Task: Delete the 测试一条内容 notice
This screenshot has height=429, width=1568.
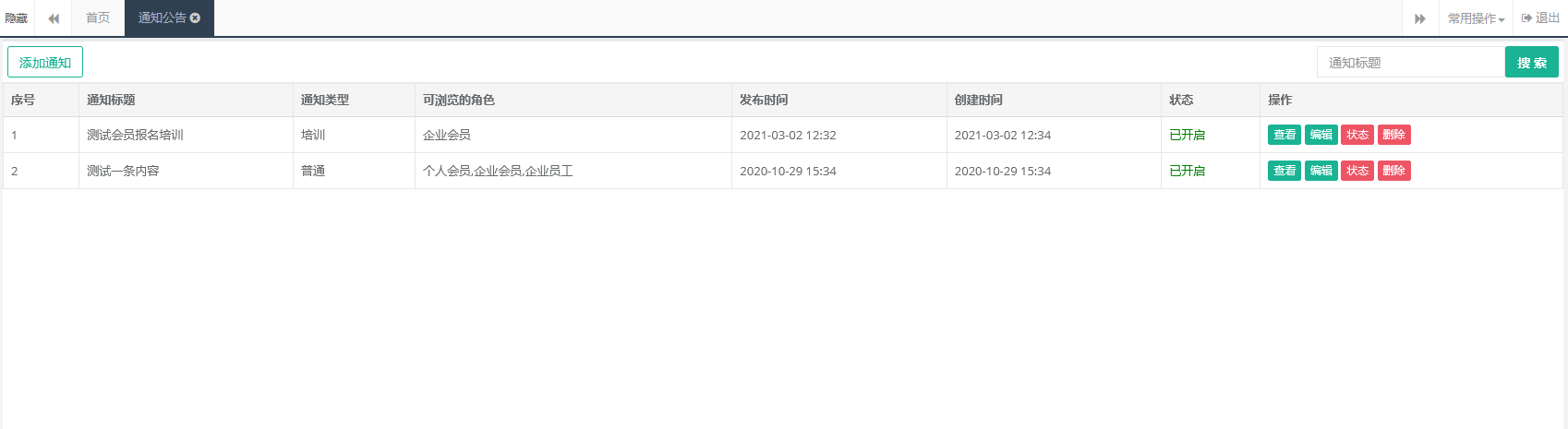Action: [1393, 171]
